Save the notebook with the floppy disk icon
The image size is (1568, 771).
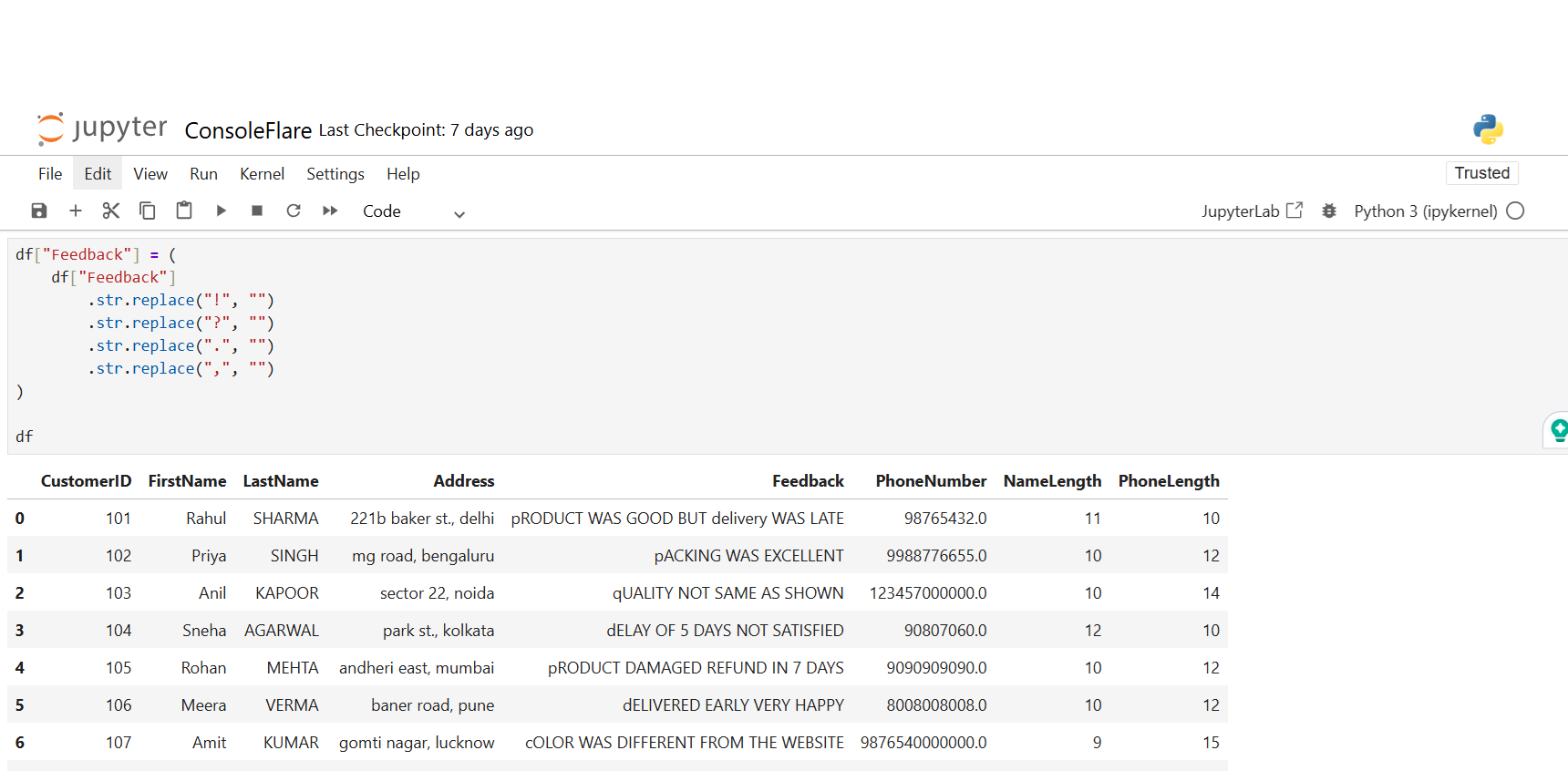[39, 211]
